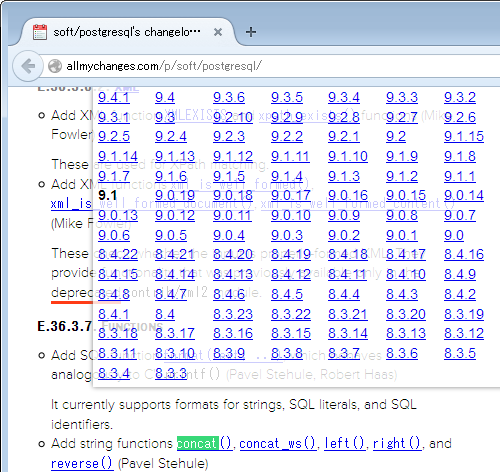Open version 8.4.2 link
Image resolution: width=500 pixels, height=472 pixels.
(x=460, y=295)
